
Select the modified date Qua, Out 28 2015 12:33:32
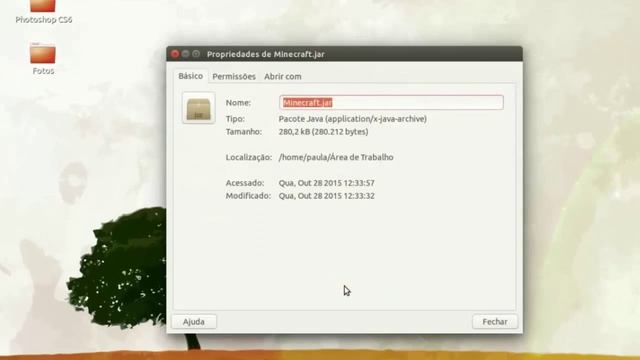click(327, 196)
